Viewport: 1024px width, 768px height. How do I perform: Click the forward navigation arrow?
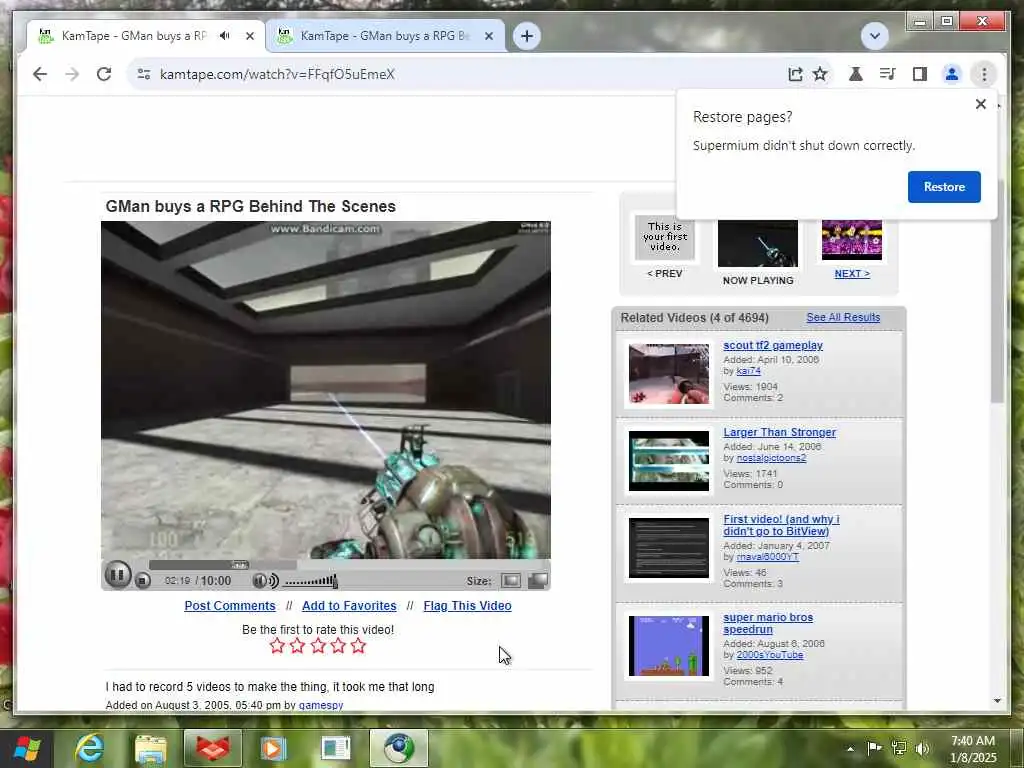pyautogui.click(x=72, y=74)
